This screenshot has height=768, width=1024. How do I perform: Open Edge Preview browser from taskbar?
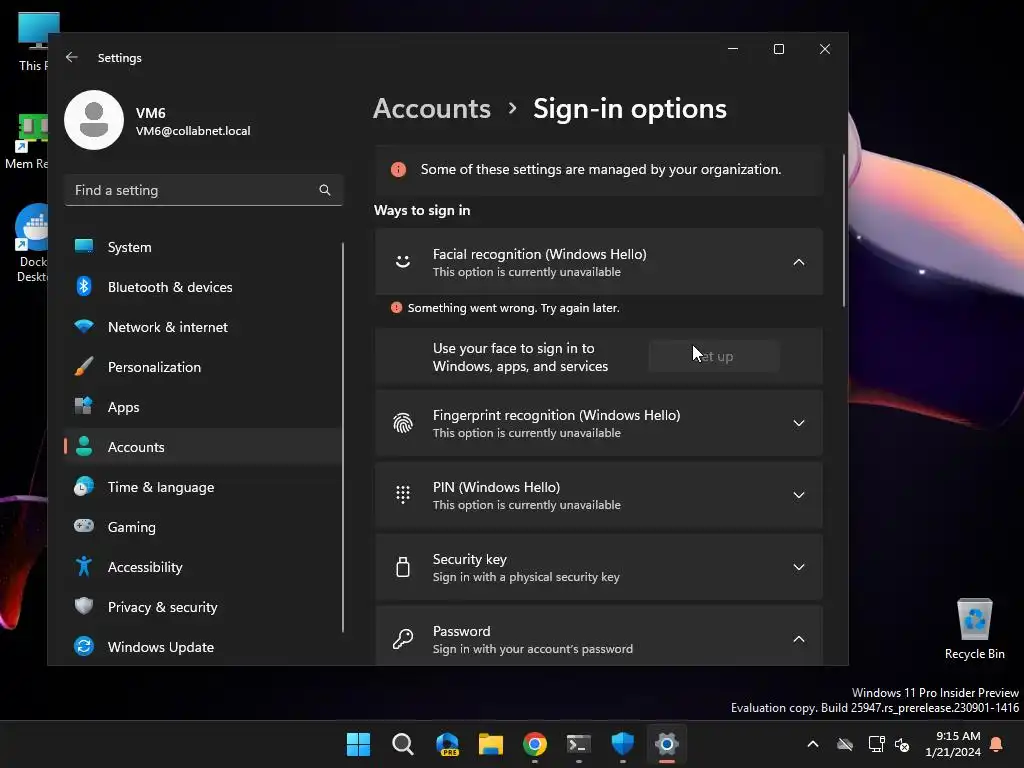point(447,744)
